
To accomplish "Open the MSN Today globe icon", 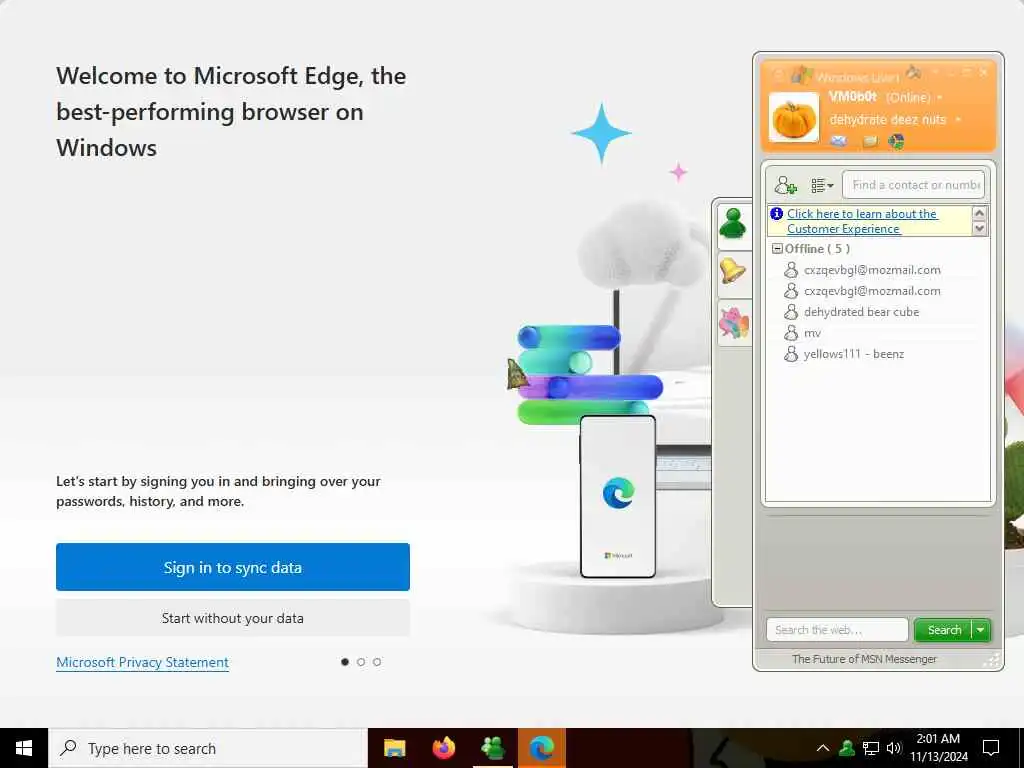I will pos(897,141).
